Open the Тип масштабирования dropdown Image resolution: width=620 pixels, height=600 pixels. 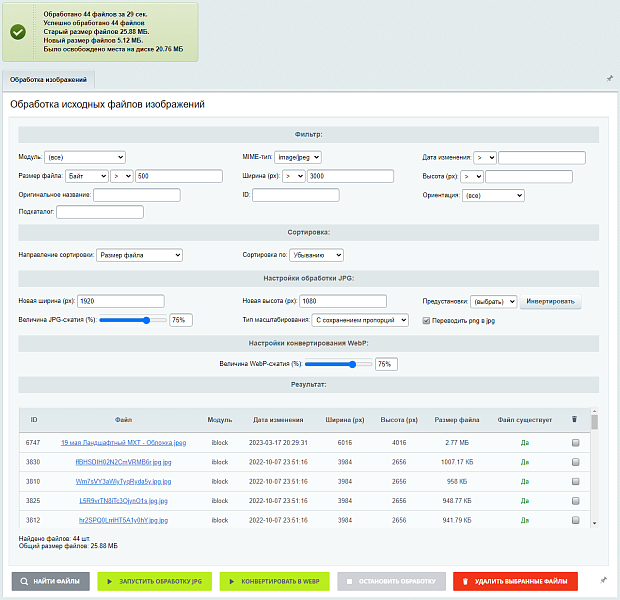(x=360, y=320)
